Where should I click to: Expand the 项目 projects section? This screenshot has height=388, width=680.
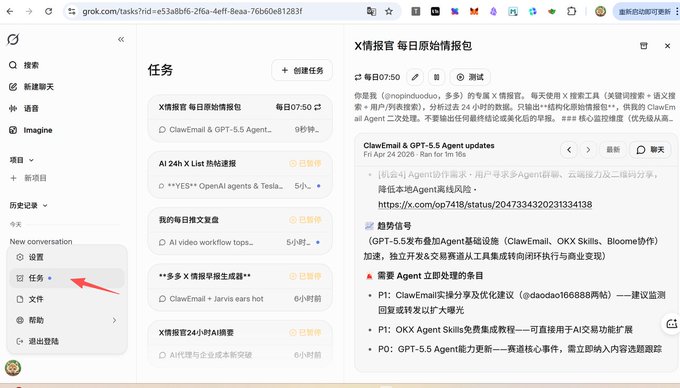click(22, 160)
